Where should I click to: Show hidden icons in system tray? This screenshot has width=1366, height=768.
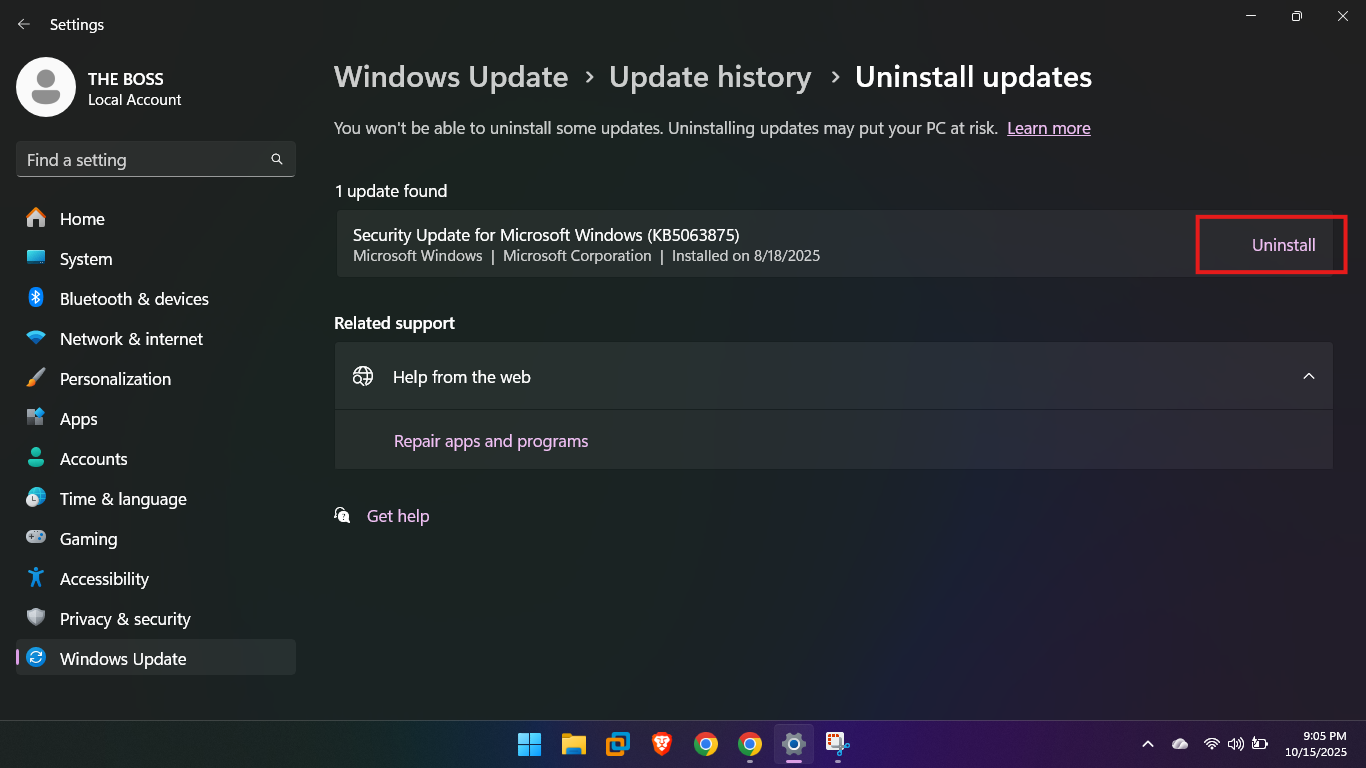[1148, 744]
